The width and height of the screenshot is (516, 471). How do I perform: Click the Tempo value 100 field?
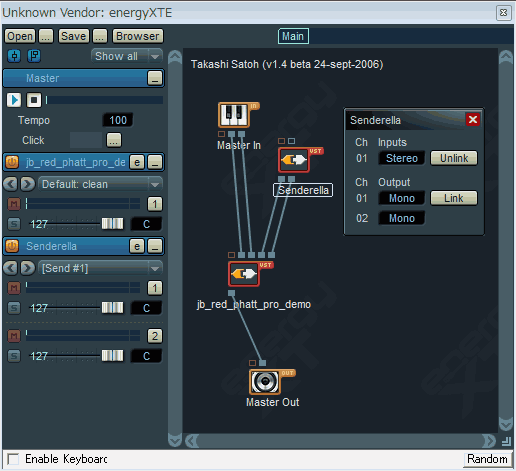pyautogui.click(x=118, y=120)
